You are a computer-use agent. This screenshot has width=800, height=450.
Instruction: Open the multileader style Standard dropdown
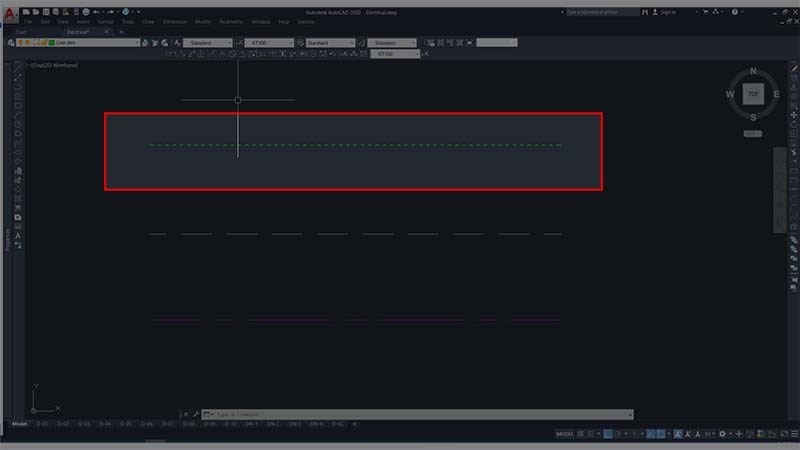(392, 43)
